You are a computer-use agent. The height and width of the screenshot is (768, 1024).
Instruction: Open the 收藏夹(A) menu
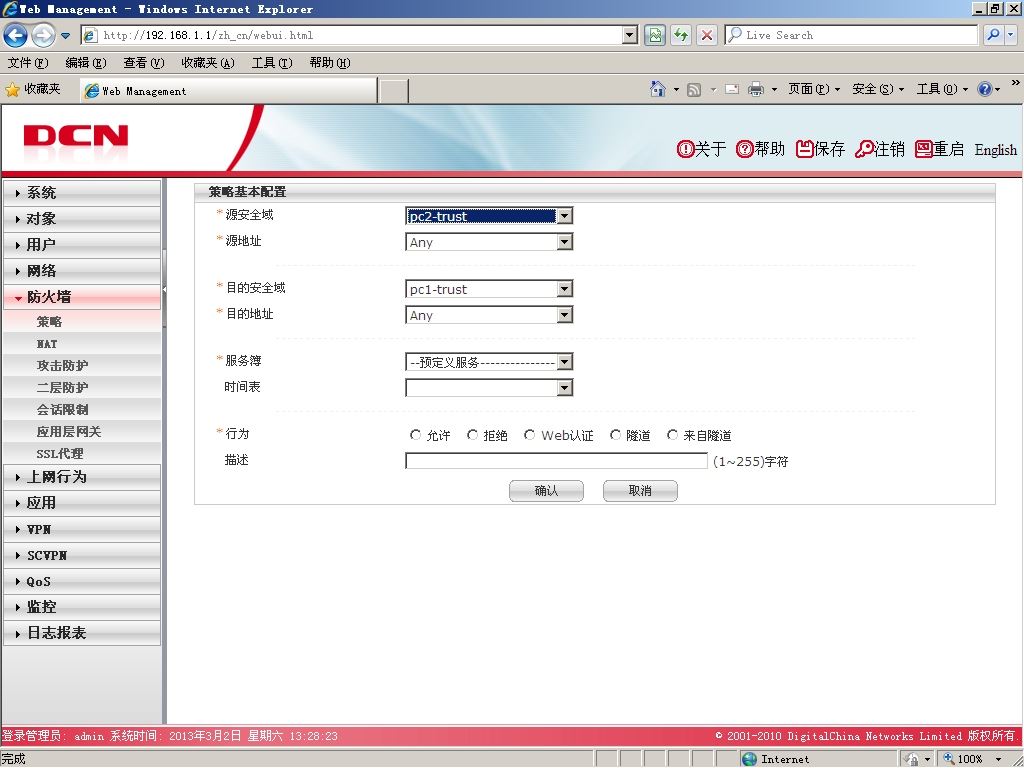click(208, 63)
